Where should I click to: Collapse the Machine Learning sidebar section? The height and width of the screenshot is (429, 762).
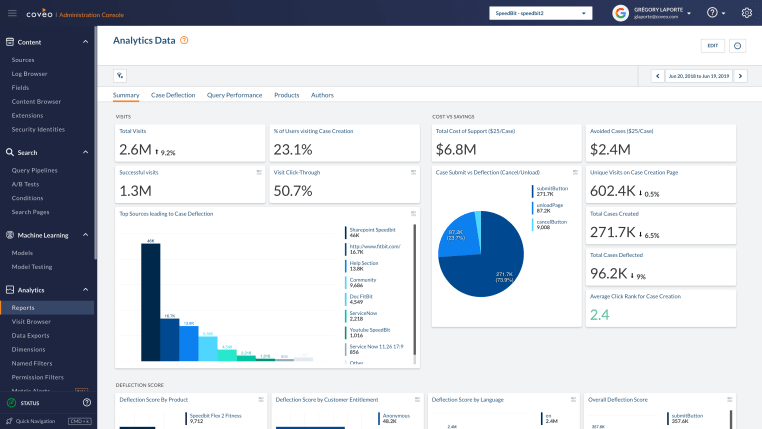(x=85, y=235)
